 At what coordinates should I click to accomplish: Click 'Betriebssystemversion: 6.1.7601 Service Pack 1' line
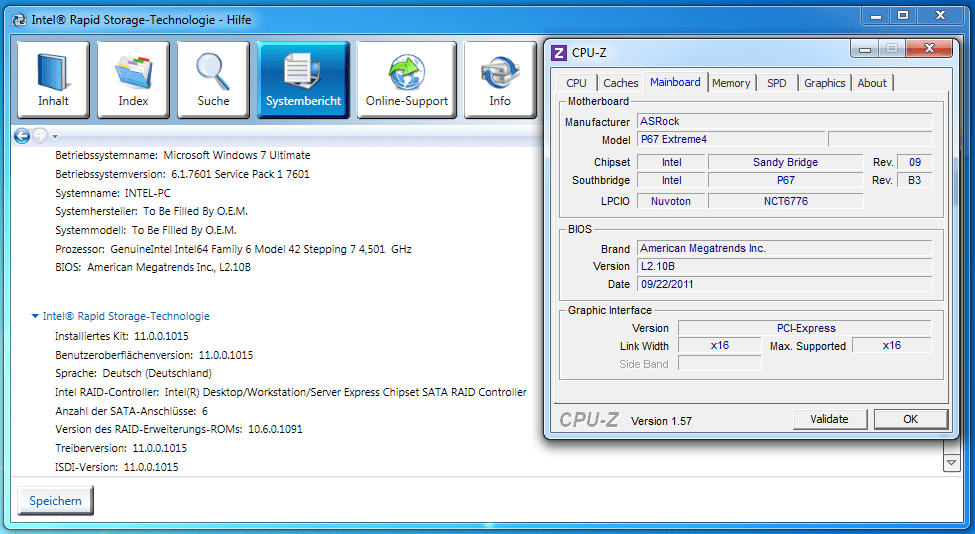tap(182, 174)
